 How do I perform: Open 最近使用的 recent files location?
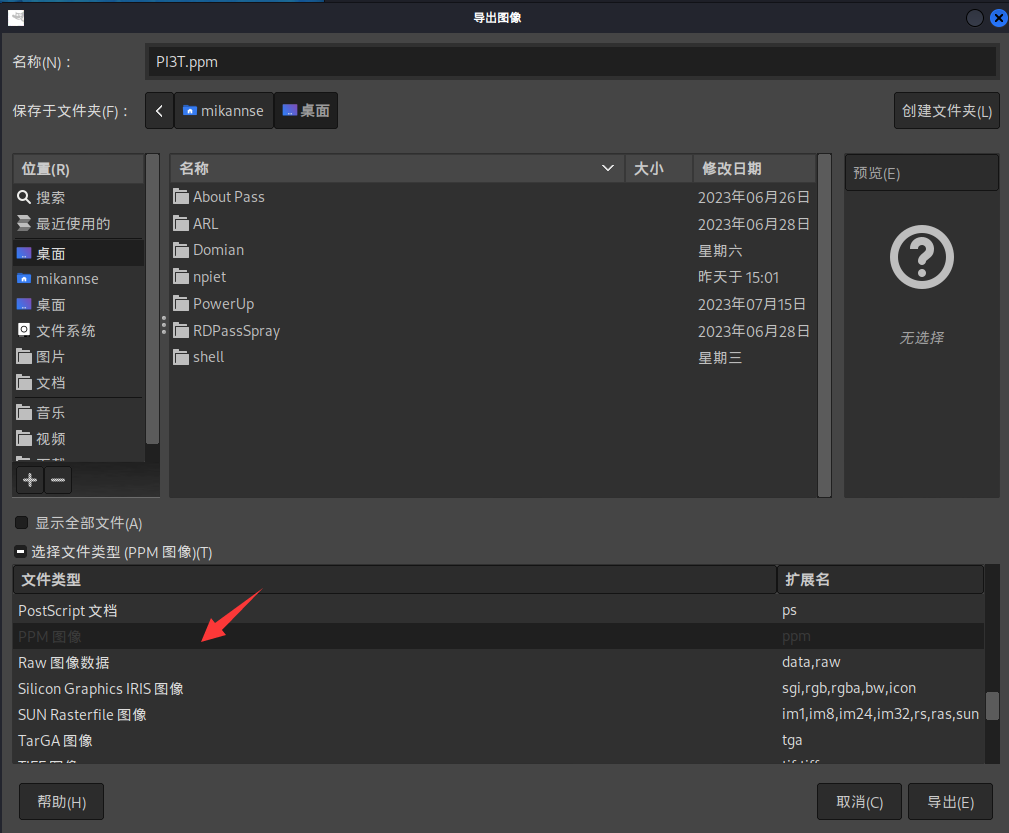(72, 224)
